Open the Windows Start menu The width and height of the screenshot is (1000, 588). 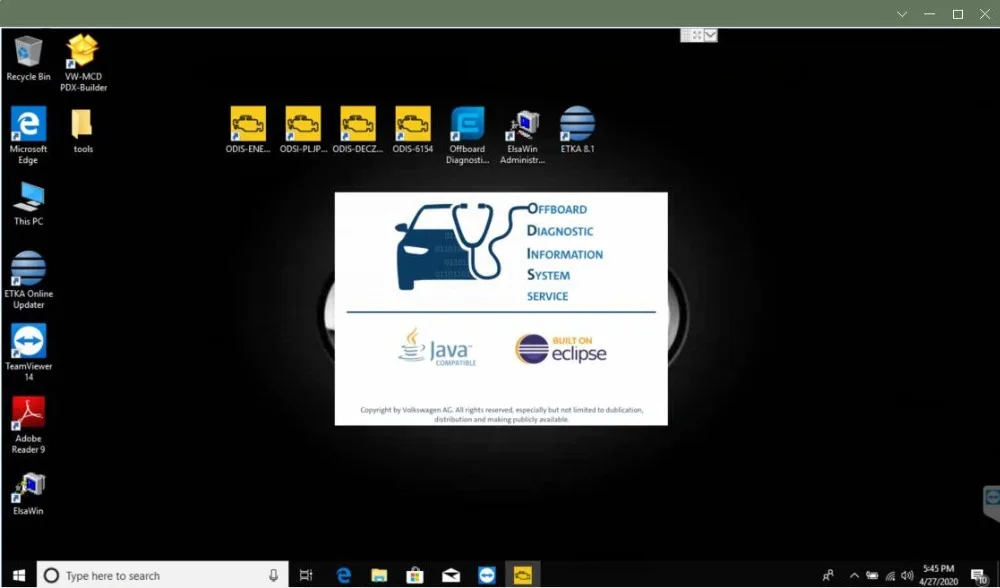(18, 575)
